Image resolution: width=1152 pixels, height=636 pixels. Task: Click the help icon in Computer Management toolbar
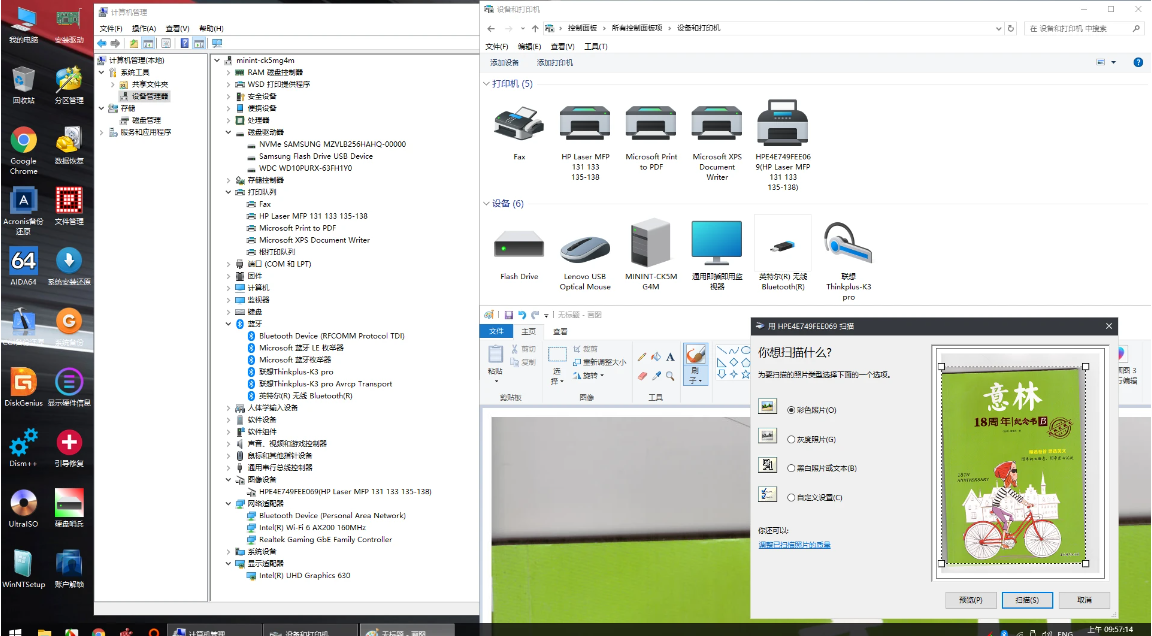pyautogui.click(x=184, y=43)
